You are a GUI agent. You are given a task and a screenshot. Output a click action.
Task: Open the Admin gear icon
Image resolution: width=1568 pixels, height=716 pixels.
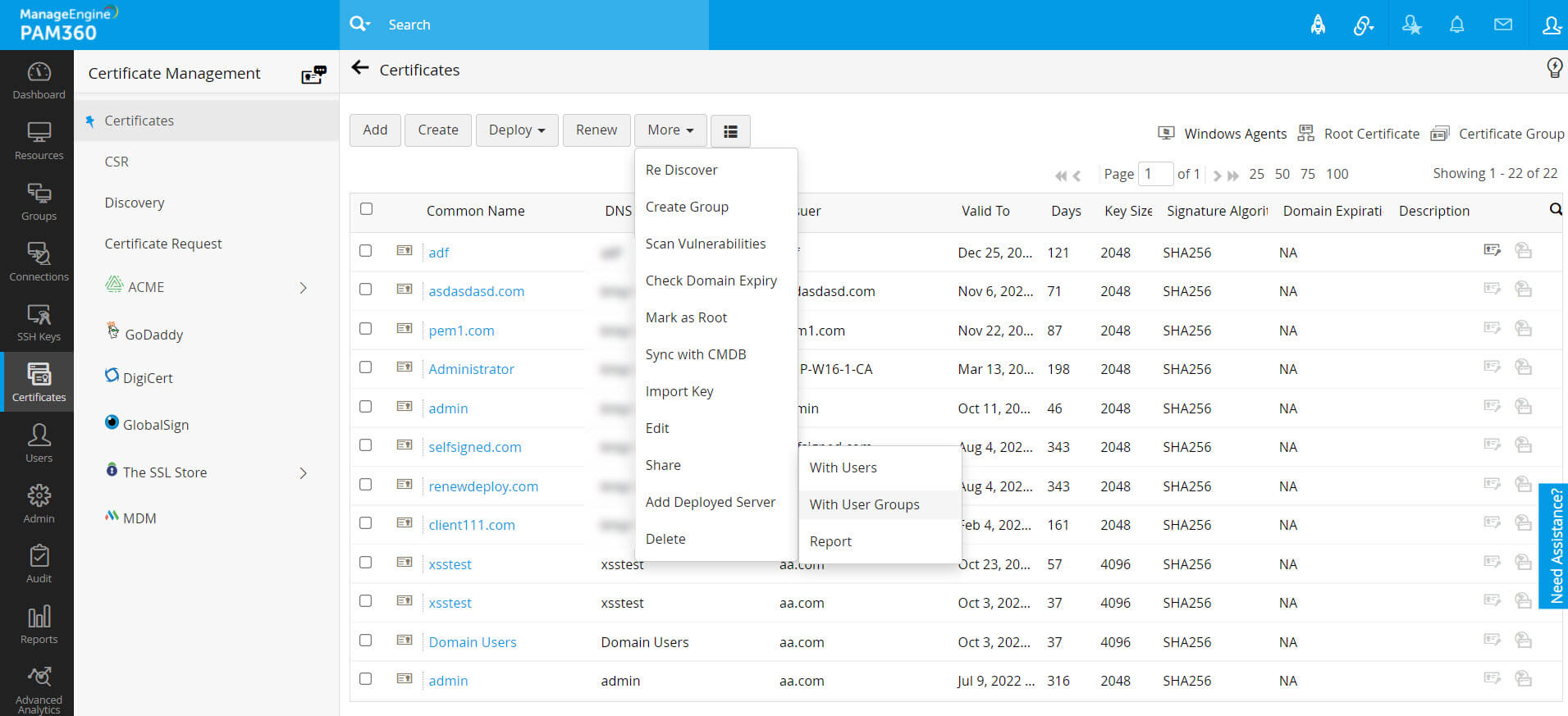[x=39, y=504]
